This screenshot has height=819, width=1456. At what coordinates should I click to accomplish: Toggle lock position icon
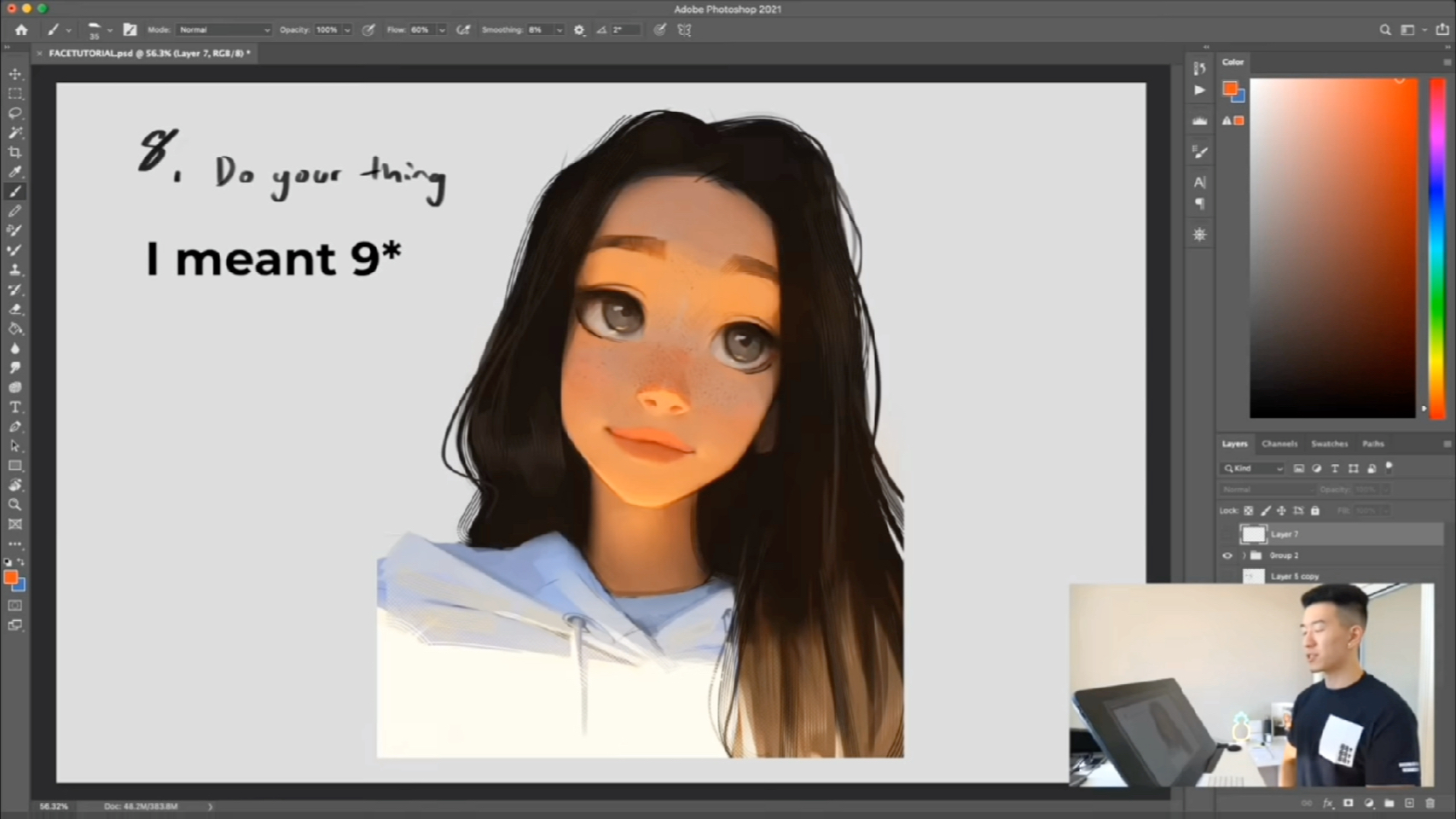pyautogui.click(x=1281, y=511)
